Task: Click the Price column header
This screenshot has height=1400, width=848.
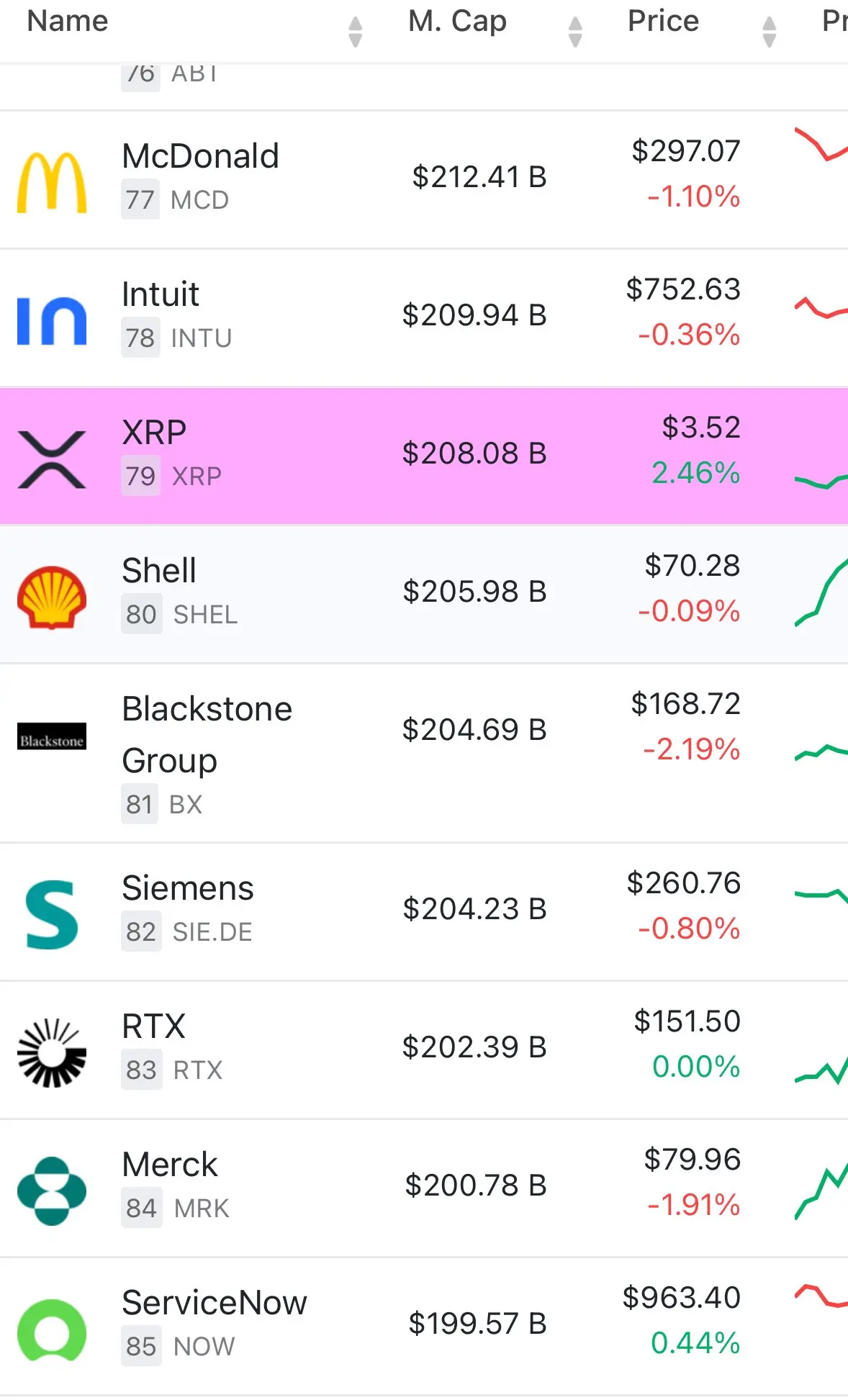Action: pyautogui.click(x=663, y=21)
